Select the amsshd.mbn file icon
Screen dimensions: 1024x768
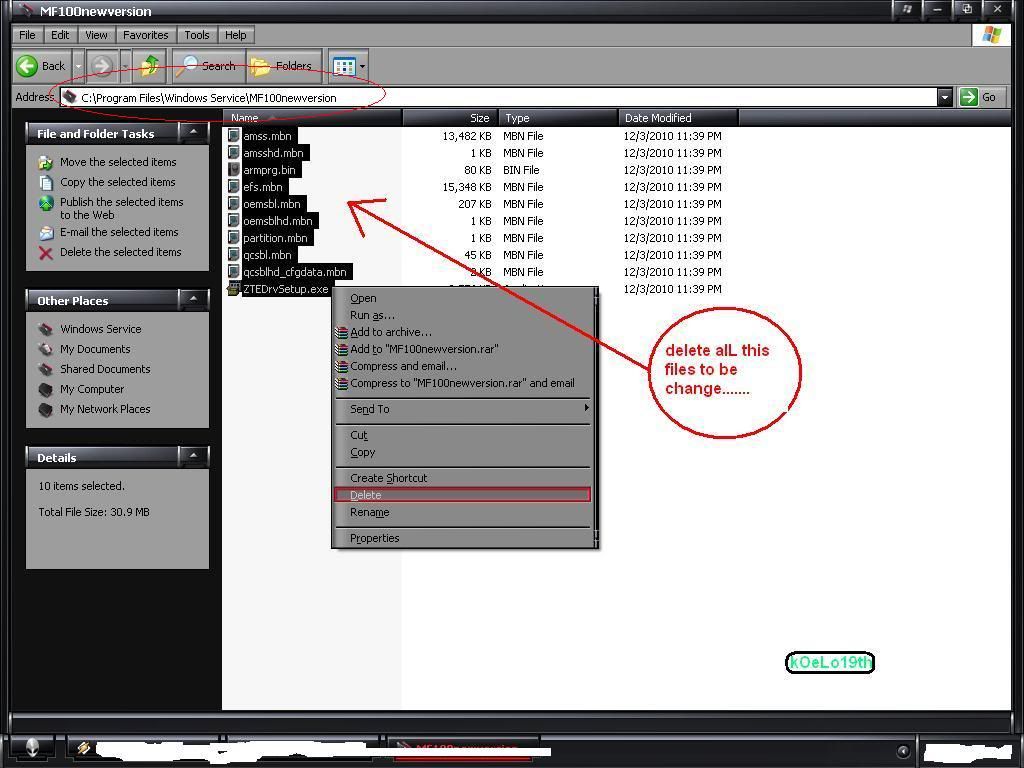234,153
